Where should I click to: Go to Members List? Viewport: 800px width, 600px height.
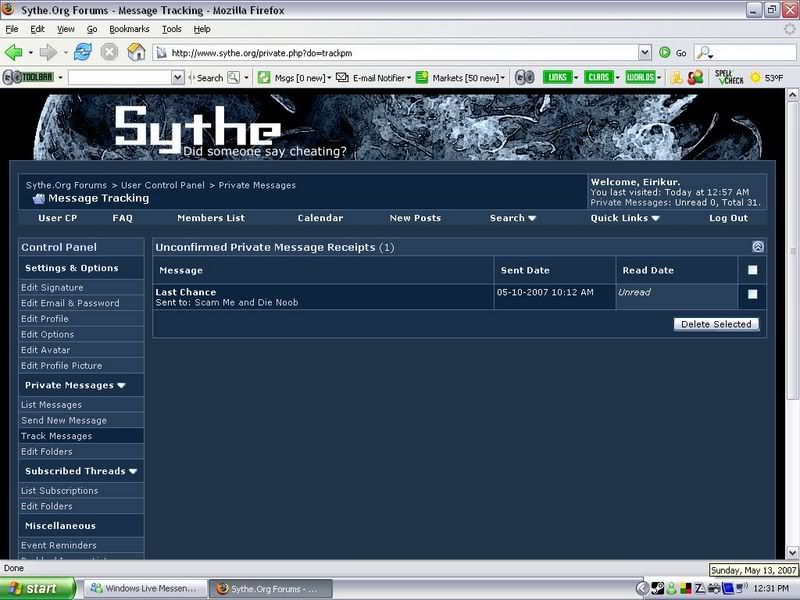211,218
